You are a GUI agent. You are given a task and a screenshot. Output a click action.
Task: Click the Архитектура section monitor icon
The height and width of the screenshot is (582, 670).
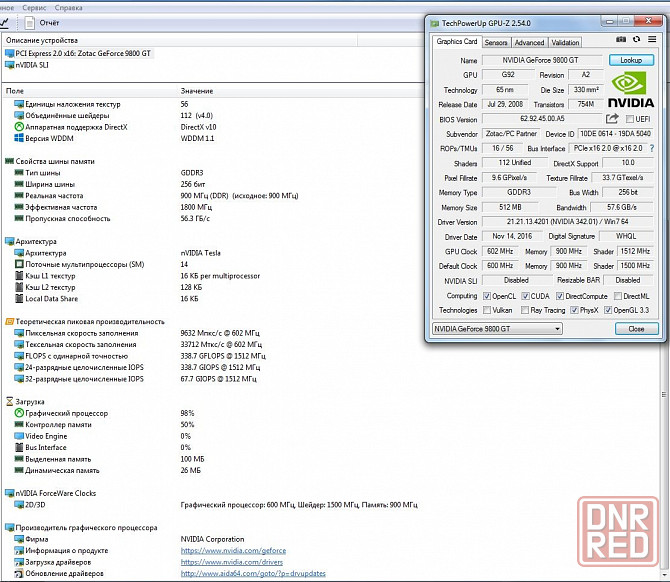tap(9, 241)
